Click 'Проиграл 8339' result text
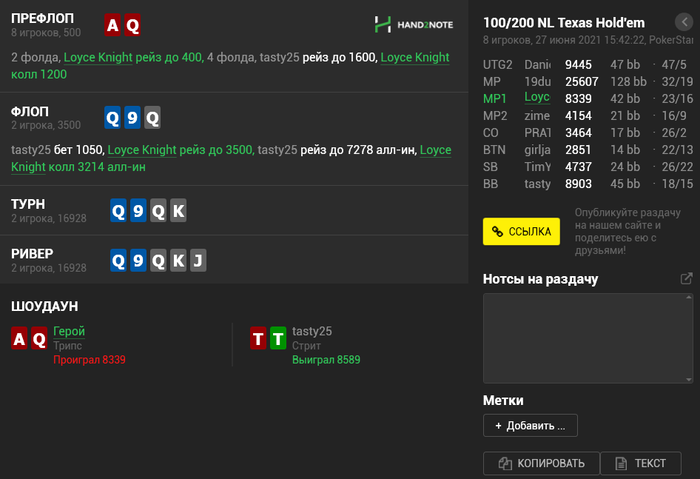 [89, 360]
